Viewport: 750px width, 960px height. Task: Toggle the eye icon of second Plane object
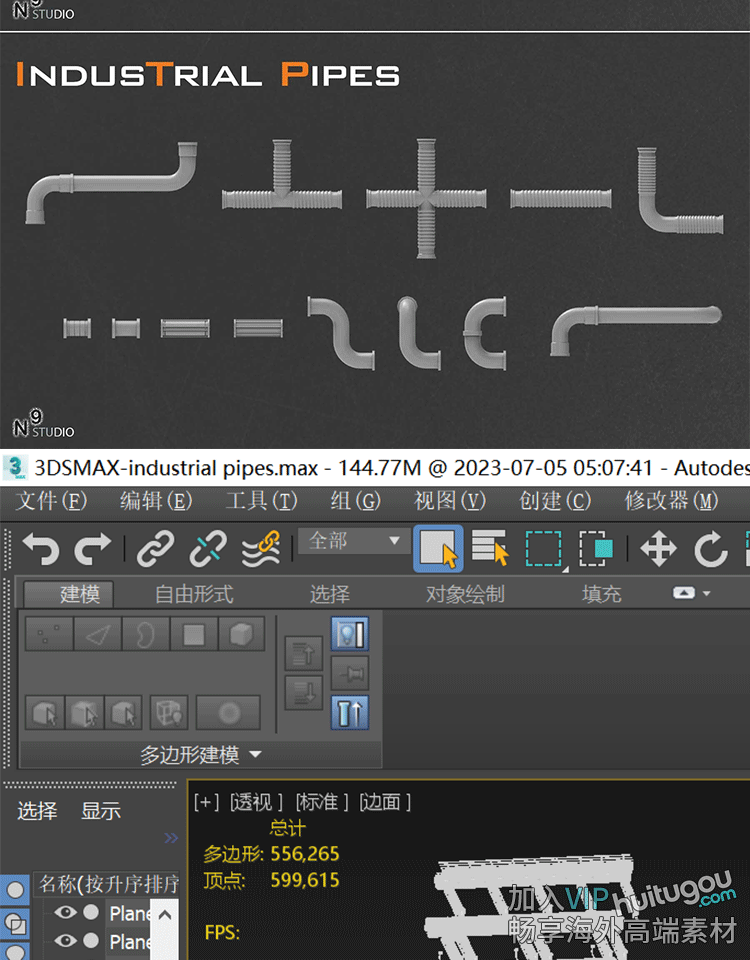click(66, 940)
